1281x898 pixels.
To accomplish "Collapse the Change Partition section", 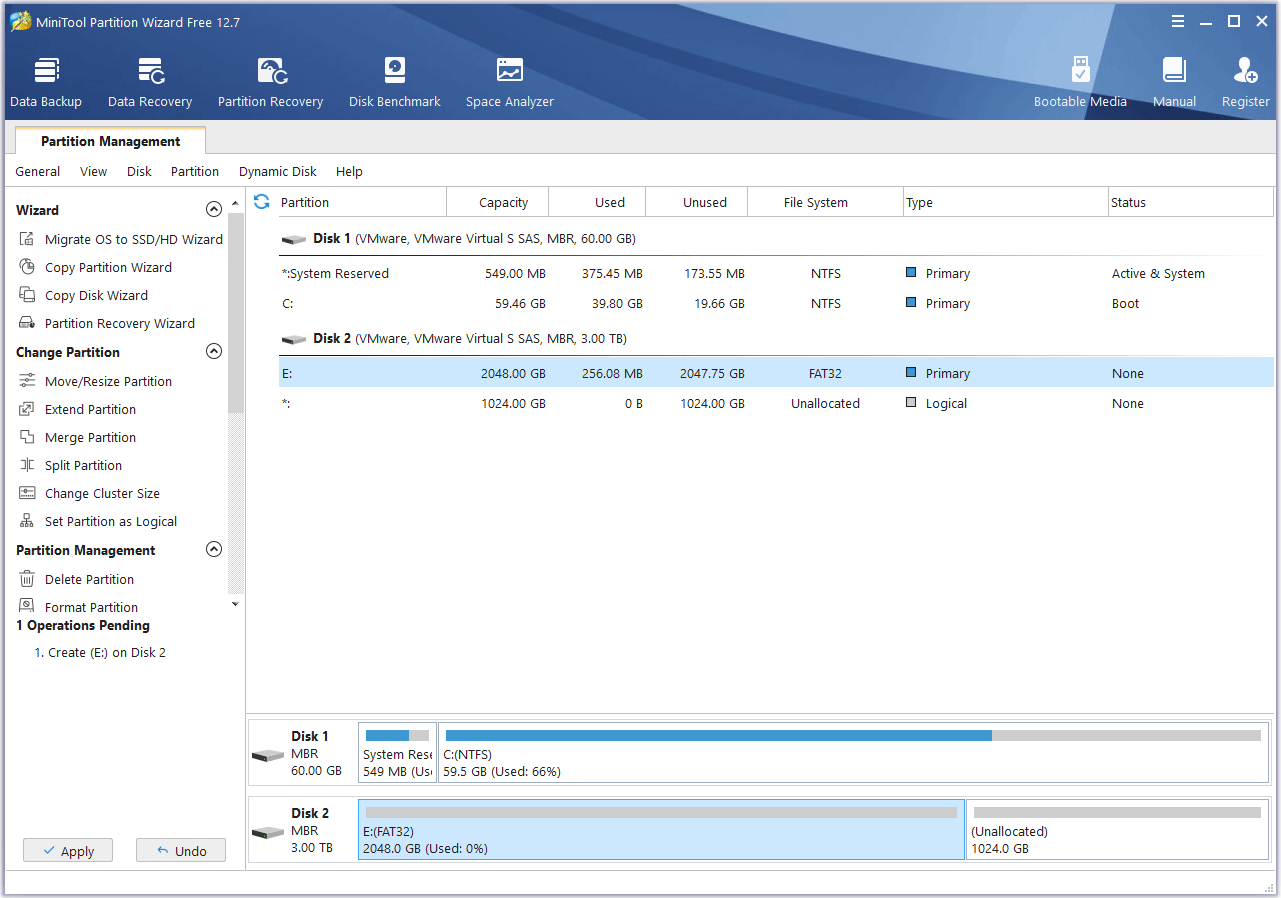I will click(213, 352).
